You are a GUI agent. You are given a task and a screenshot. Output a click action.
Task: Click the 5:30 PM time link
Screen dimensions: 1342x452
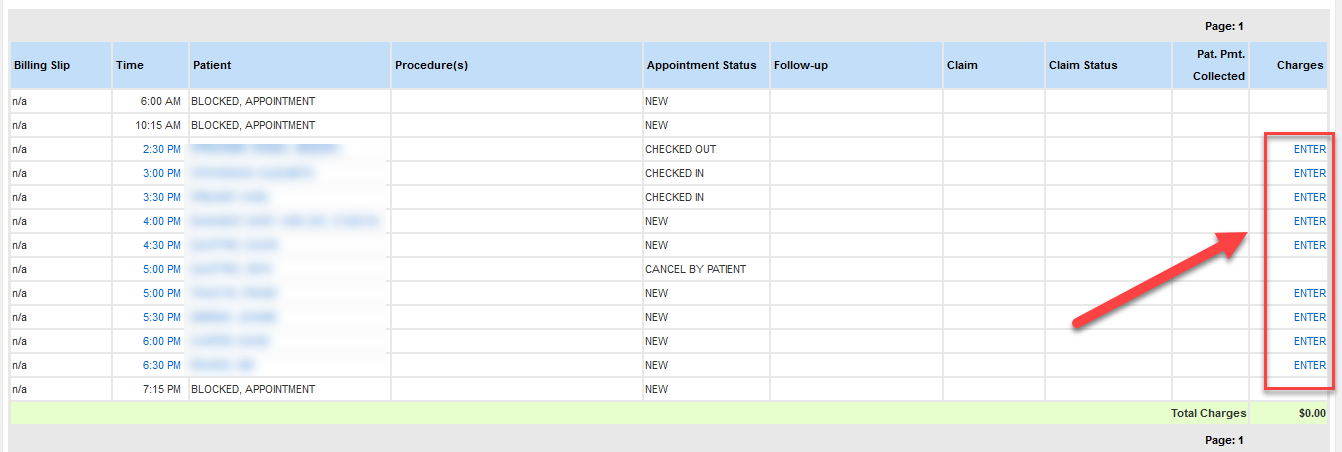pos(161,317)
